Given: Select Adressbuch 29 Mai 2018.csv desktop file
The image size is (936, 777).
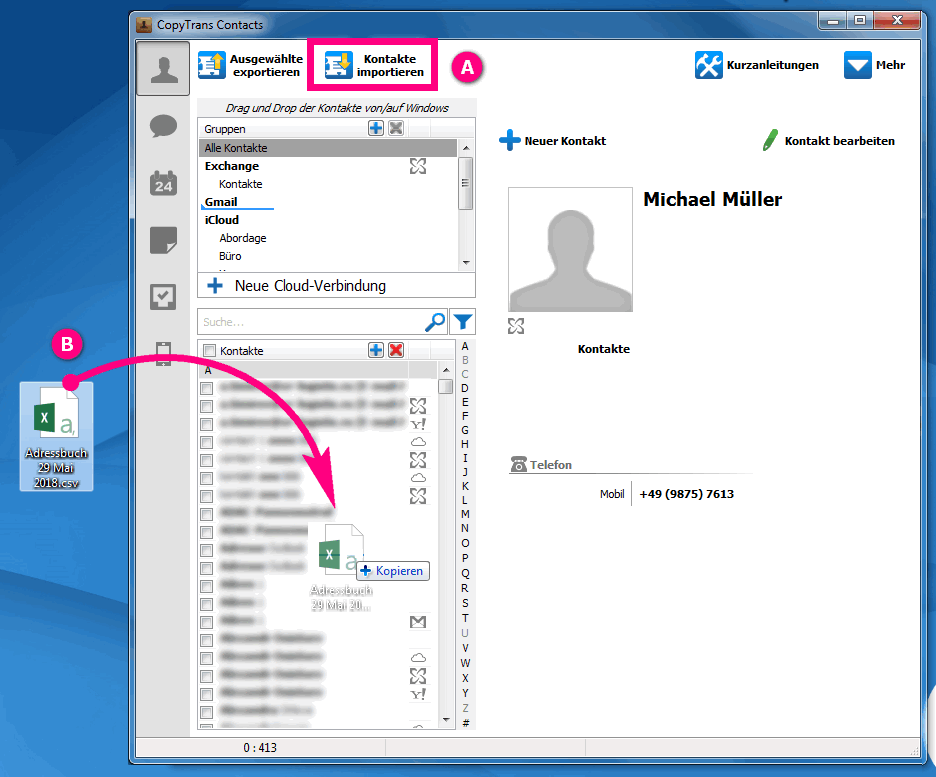Looking at the screenshot, I should 56,436.
